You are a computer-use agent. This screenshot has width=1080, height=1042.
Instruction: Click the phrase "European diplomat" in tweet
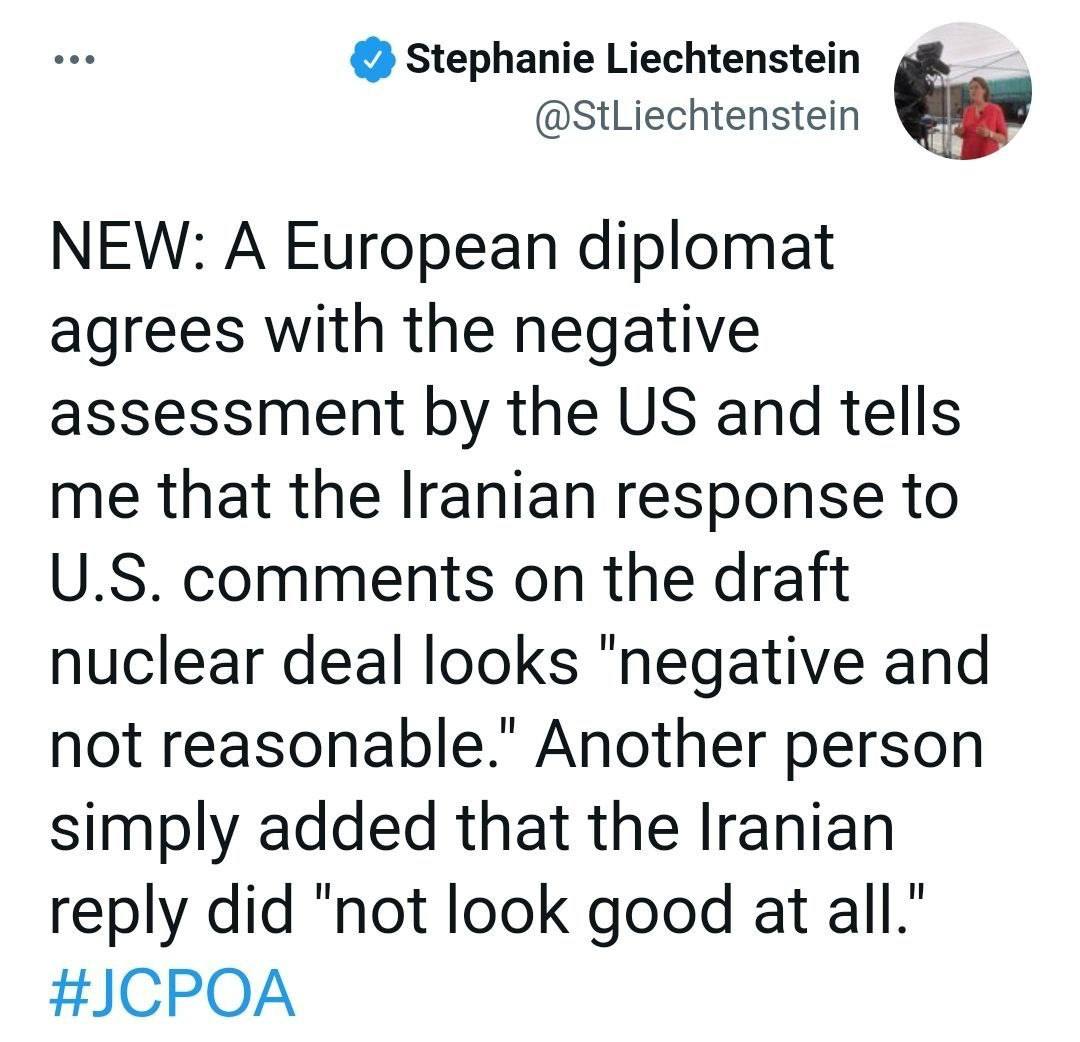[559, 249]
